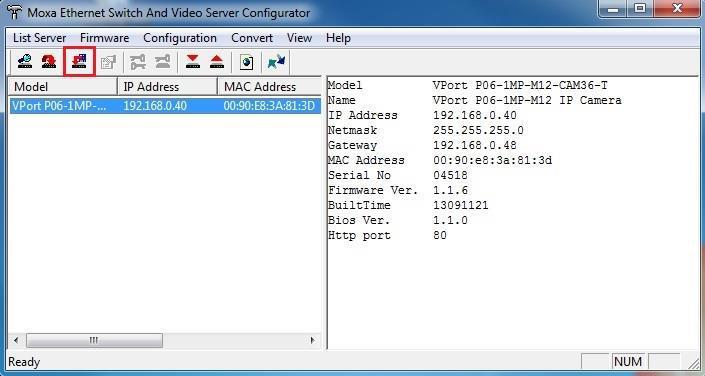
Task: Click the name VPort P06-1MP-M12 IP Camera
Action: click(x=527, y=100)
